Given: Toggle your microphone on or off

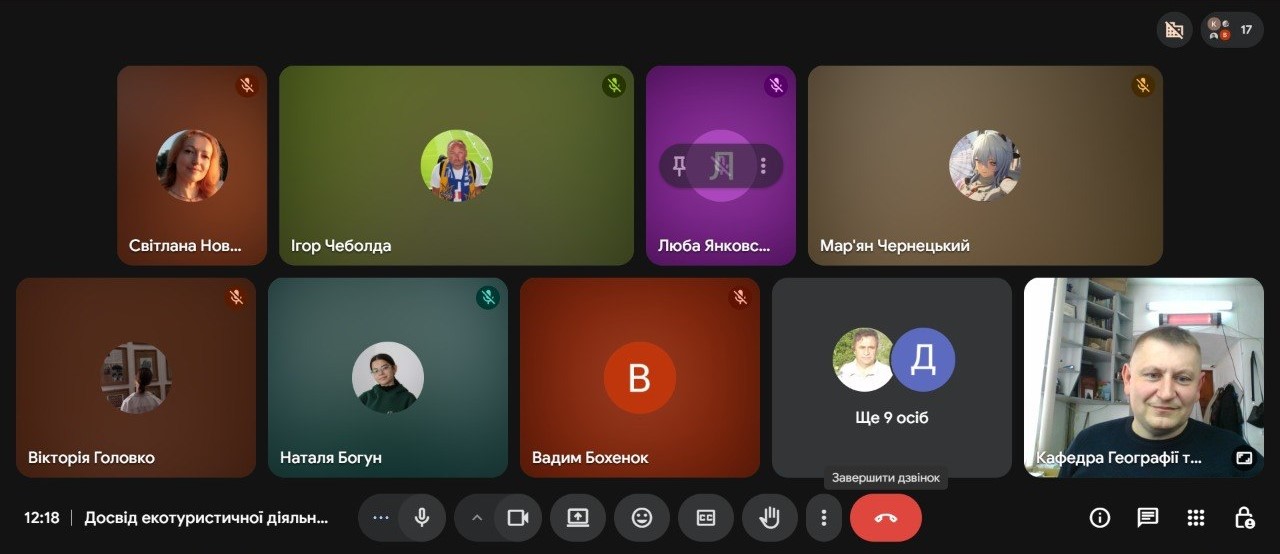Looking at the screenshot, I should (x=422, y=517).
